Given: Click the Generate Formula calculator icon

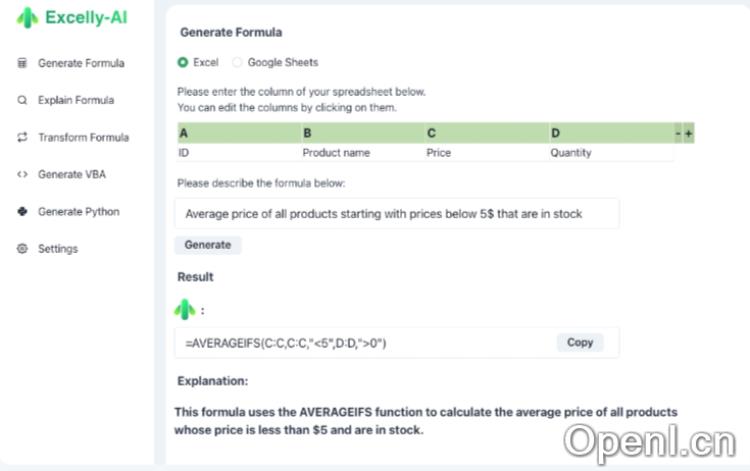Looking at the screenshot, I should [x=22, y=63].
